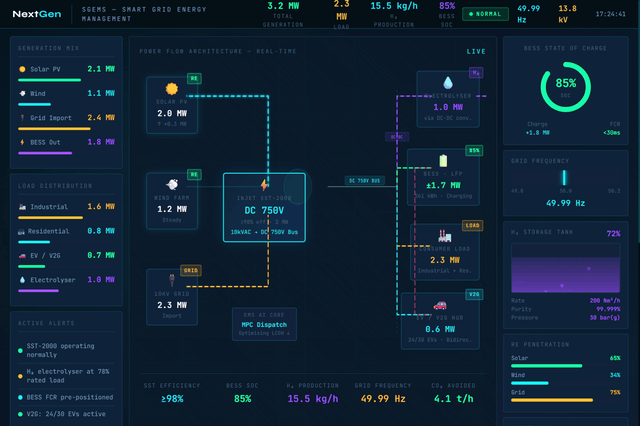
Task: Click the 15.5 kg/h H₂ production header value
Action: tap(393, 6)
